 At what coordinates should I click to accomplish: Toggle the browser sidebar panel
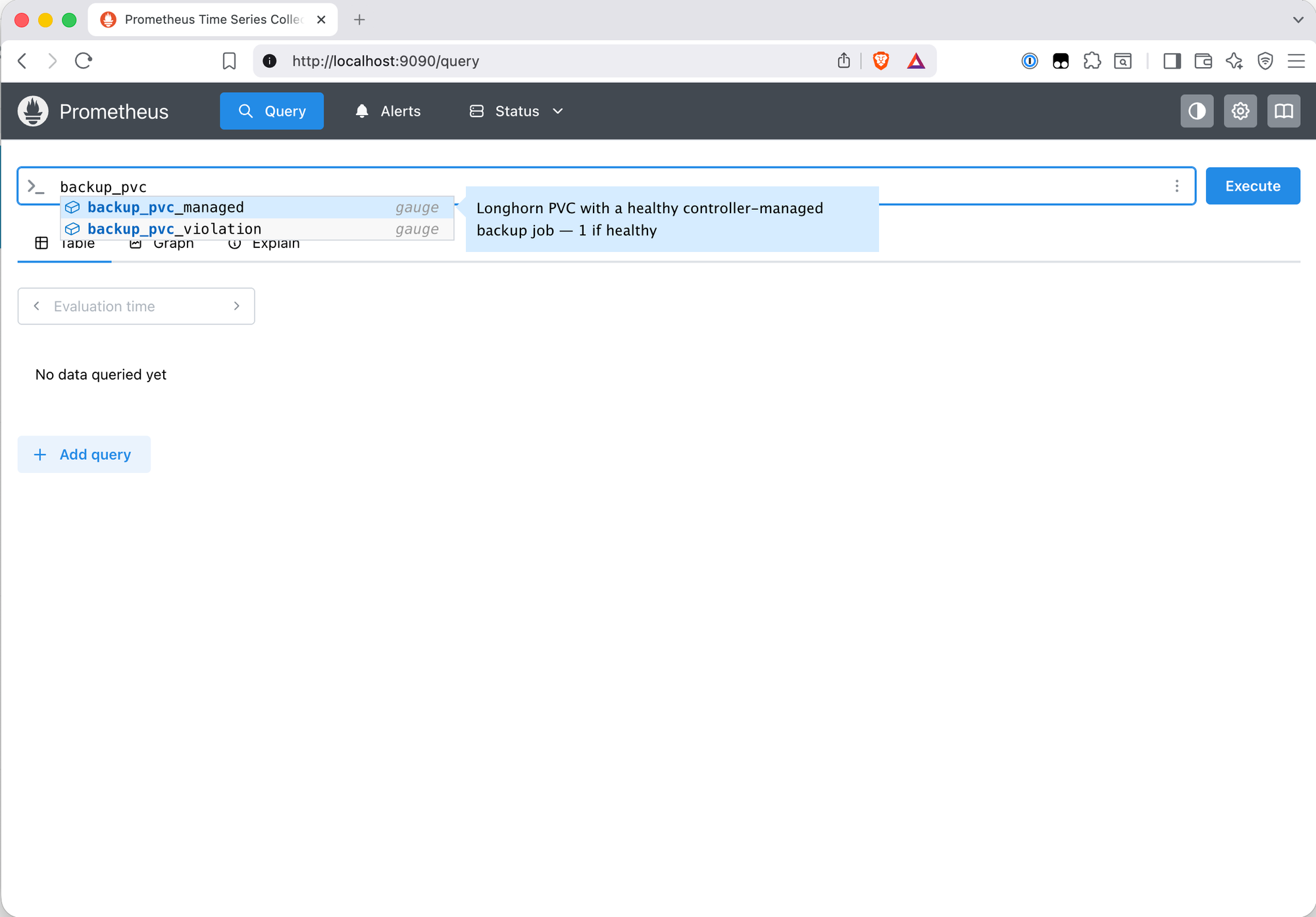1172,61
